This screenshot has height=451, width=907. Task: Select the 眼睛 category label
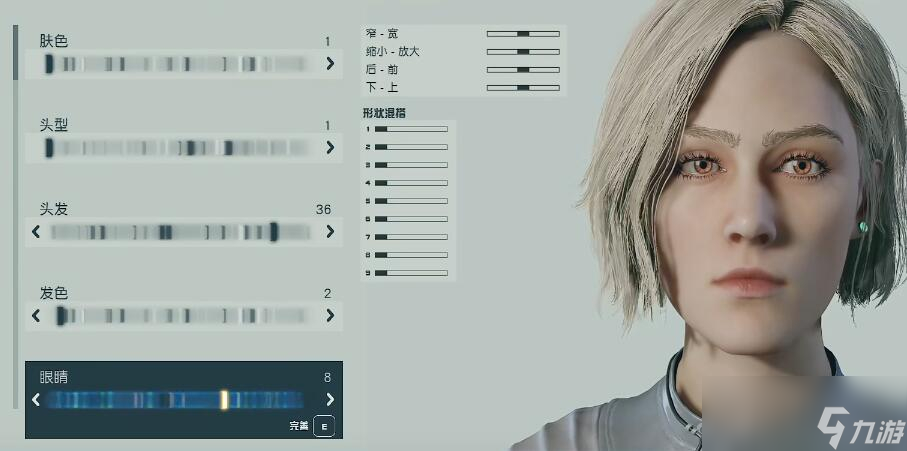54,378
